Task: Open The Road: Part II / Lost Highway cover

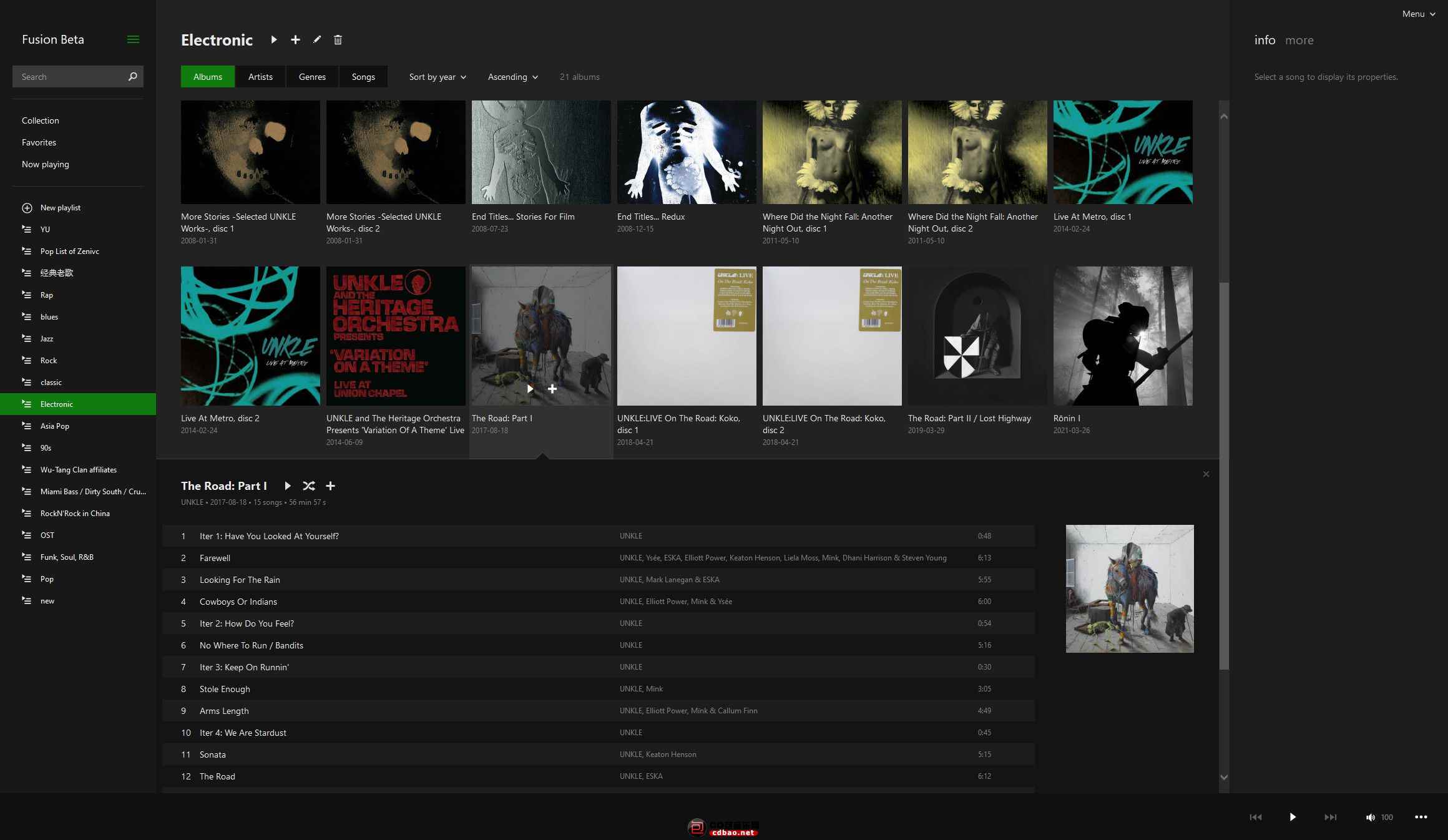Action: point(977,336)
